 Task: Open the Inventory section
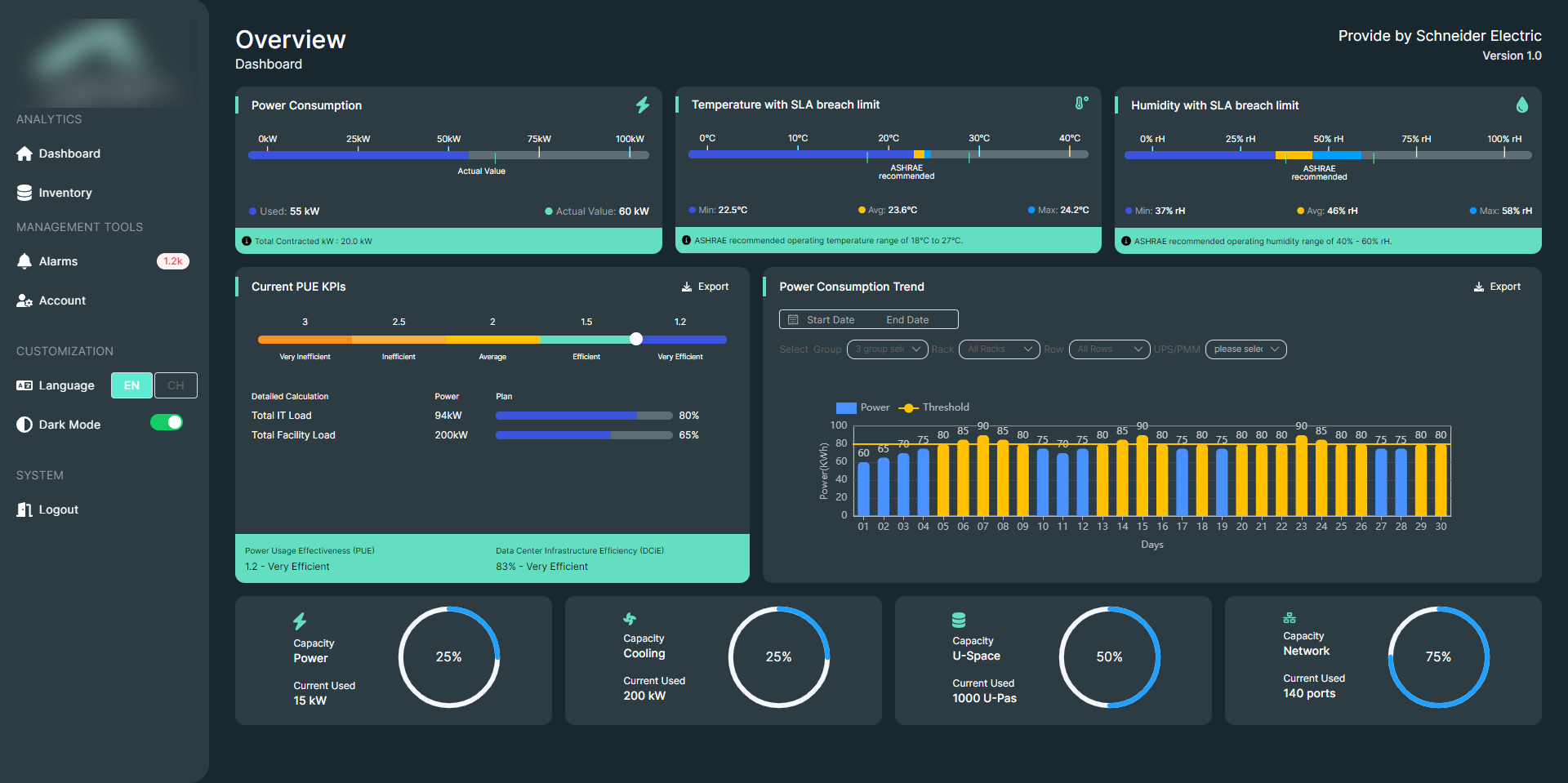pyautogui.click(x=65, y=193)
